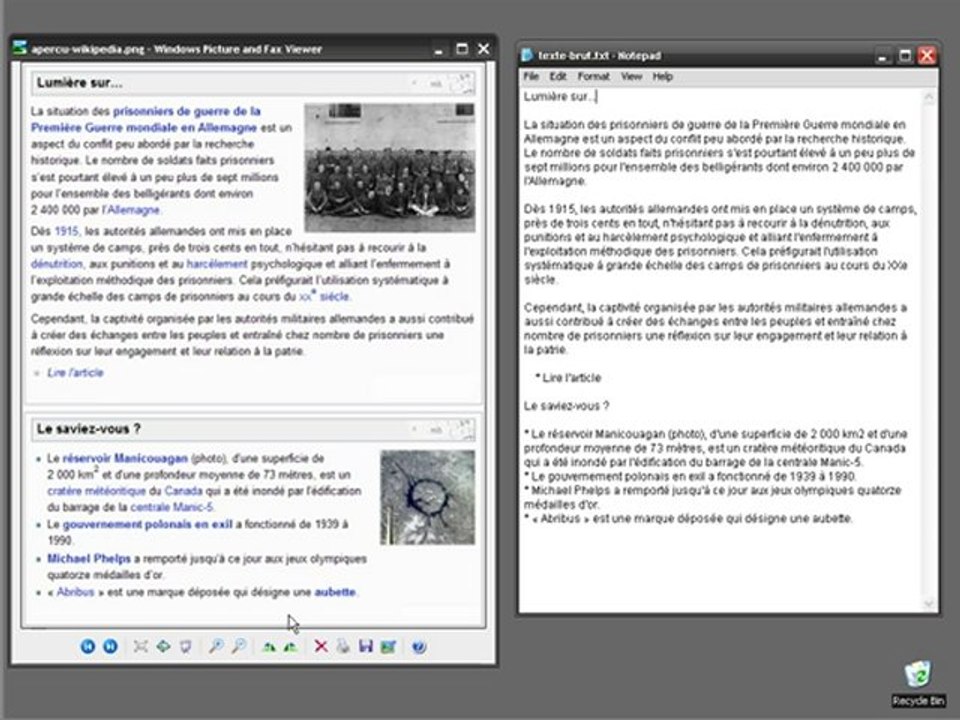Click 'Lire l'article' in the Picture Viewer
The height and width of the screenshot is (720, 960).
click(x=75, y=372)
